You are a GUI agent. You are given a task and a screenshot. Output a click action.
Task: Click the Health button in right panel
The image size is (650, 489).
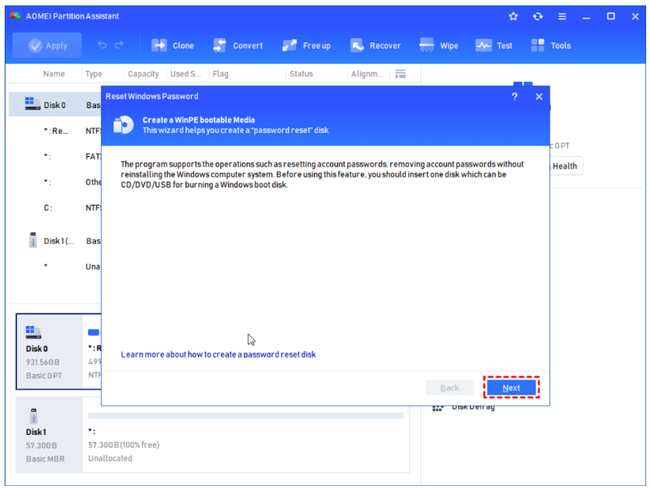[x=565, y=166]
